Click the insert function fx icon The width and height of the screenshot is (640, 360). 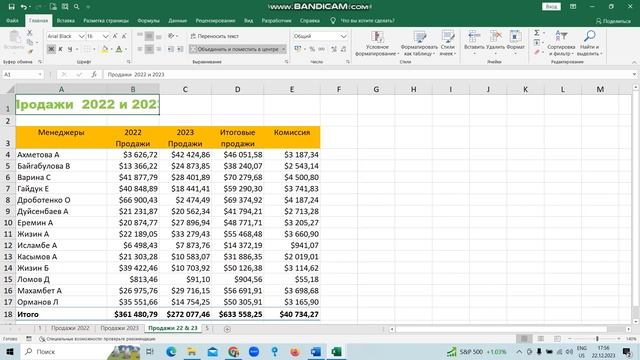pyautogui.click(x=94, y=74)
